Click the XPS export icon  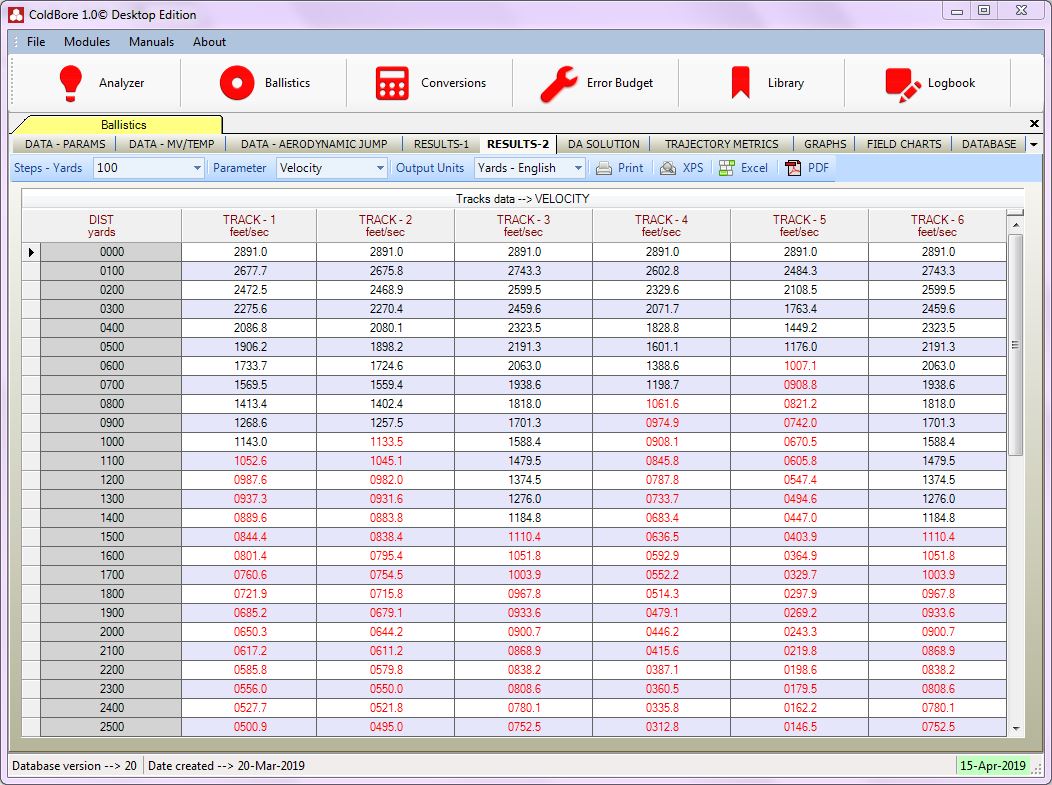pyautogui.click(x=668, y=168)
